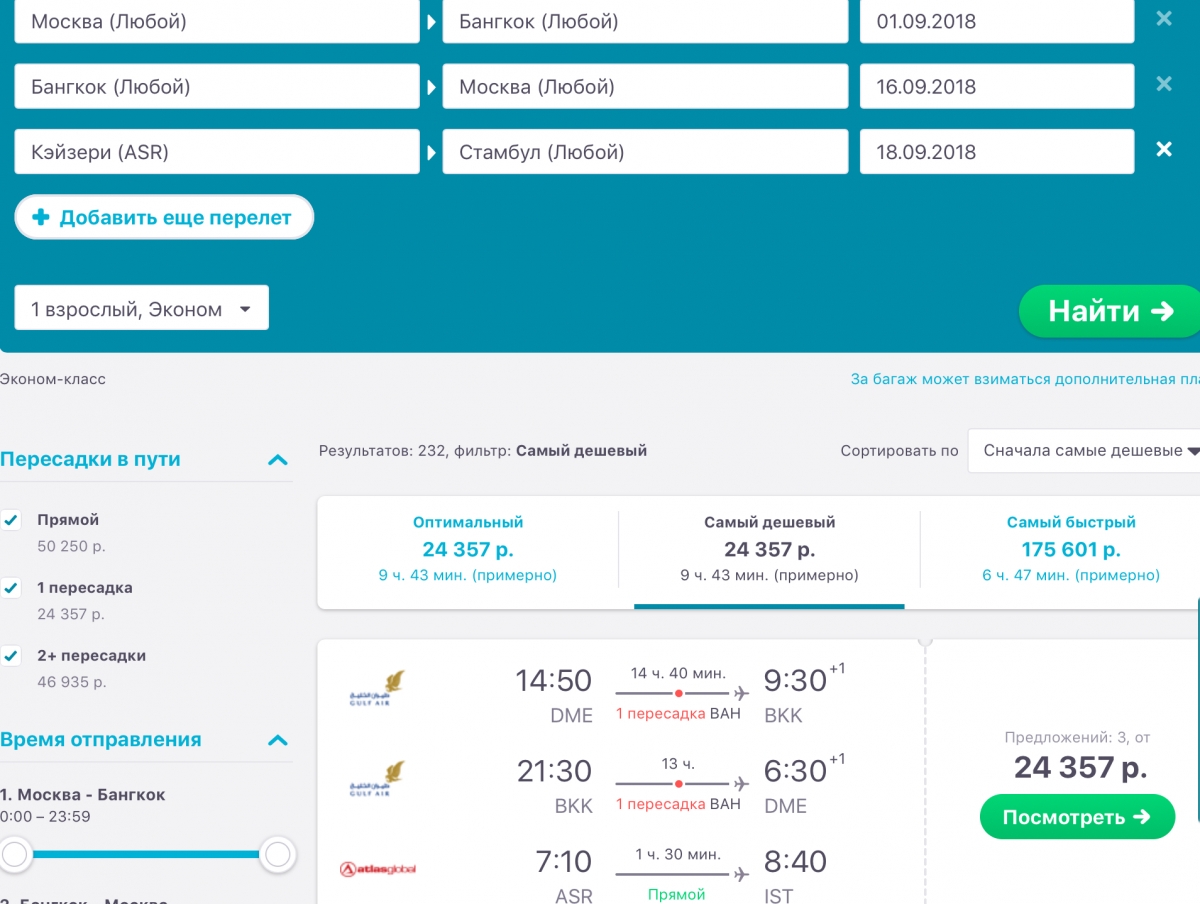The width and height of the screenshot is (1200, 904).
Task: Delete the Кэйзери–Стамбул flight row with X
Action: tap(1163, 150)
